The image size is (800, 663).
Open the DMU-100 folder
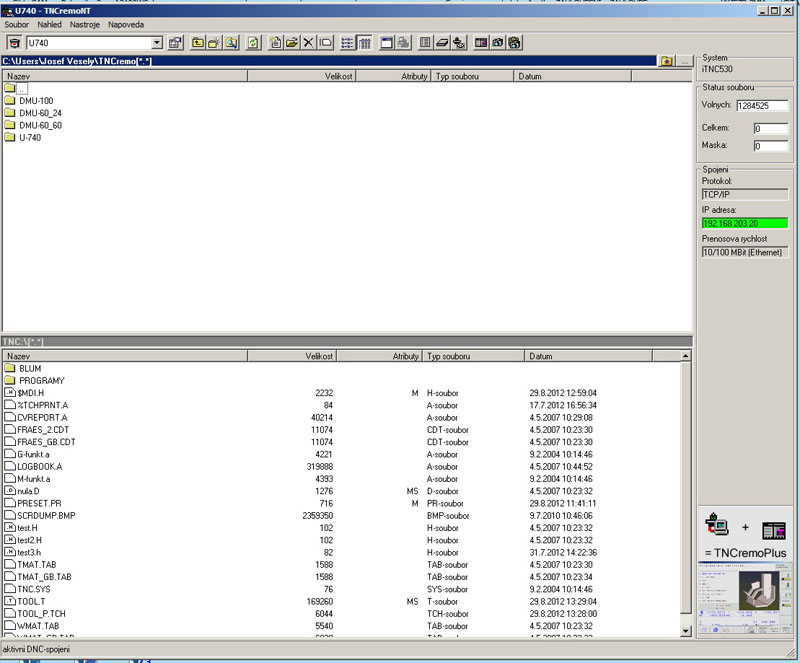coord(36,101)
